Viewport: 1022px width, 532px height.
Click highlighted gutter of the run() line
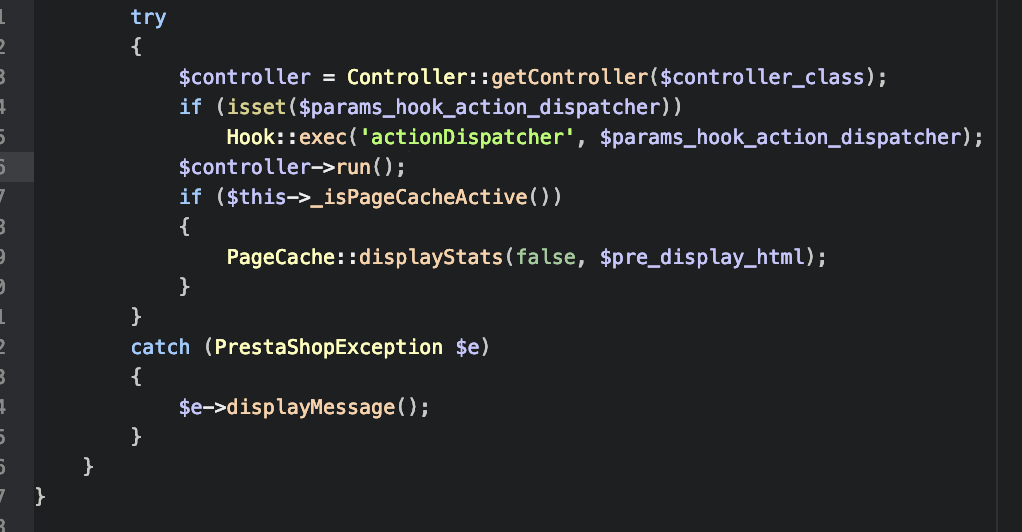pos(17,167)
